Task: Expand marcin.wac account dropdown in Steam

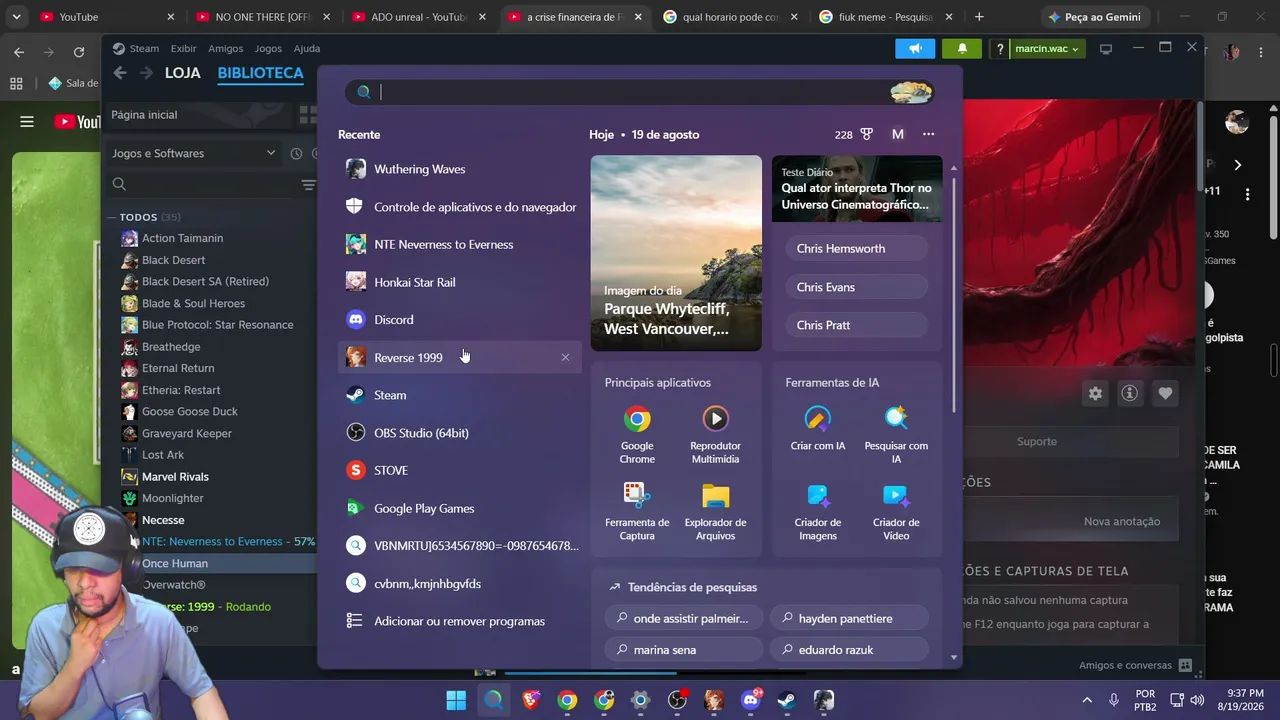Action: [x=1047, y=48]
